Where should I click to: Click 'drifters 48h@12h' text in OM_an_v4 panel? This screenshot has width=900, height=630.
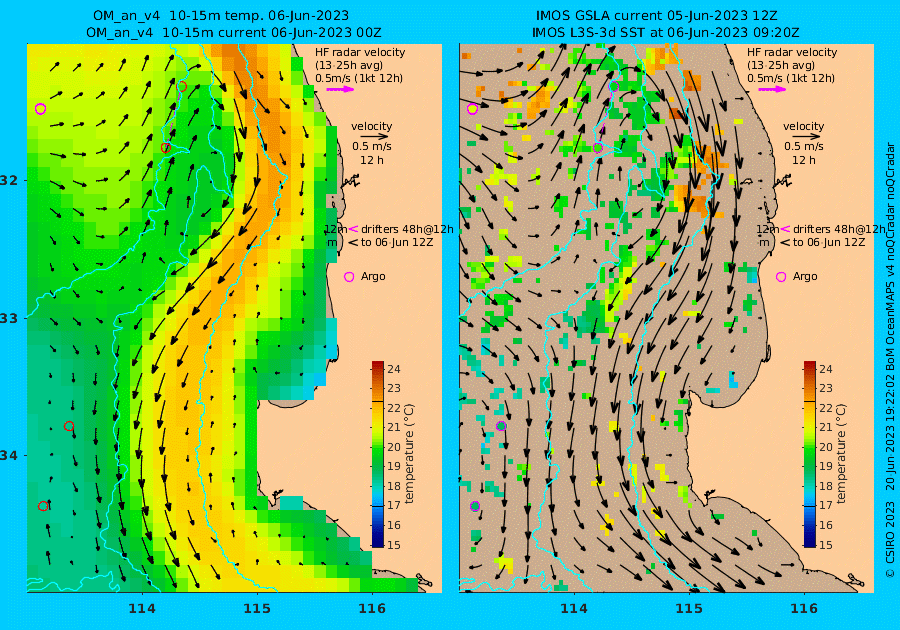coord(407,229)
